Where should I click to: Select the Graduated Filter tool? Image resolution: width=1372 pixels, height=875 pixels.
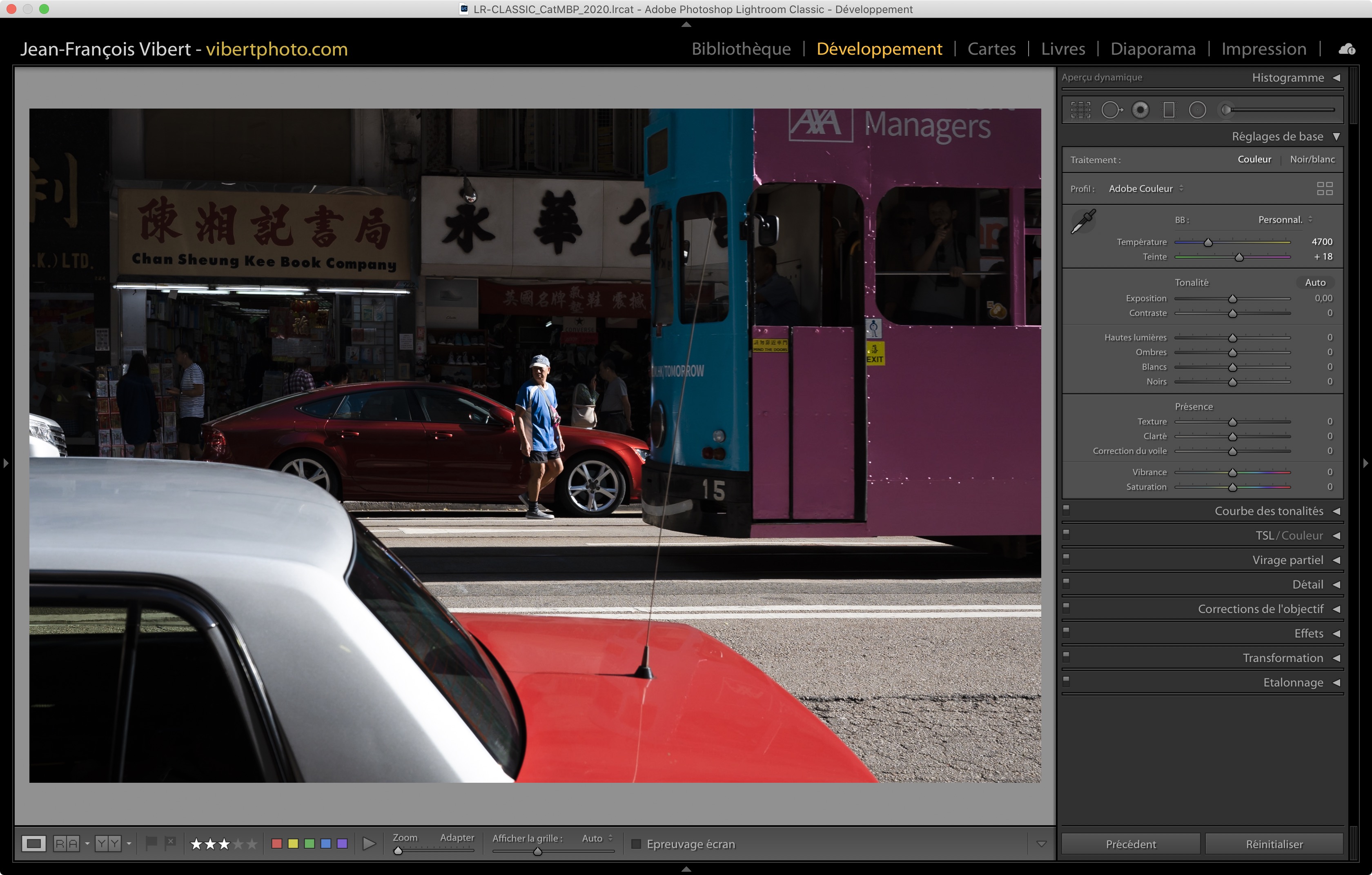[1169, 110]
